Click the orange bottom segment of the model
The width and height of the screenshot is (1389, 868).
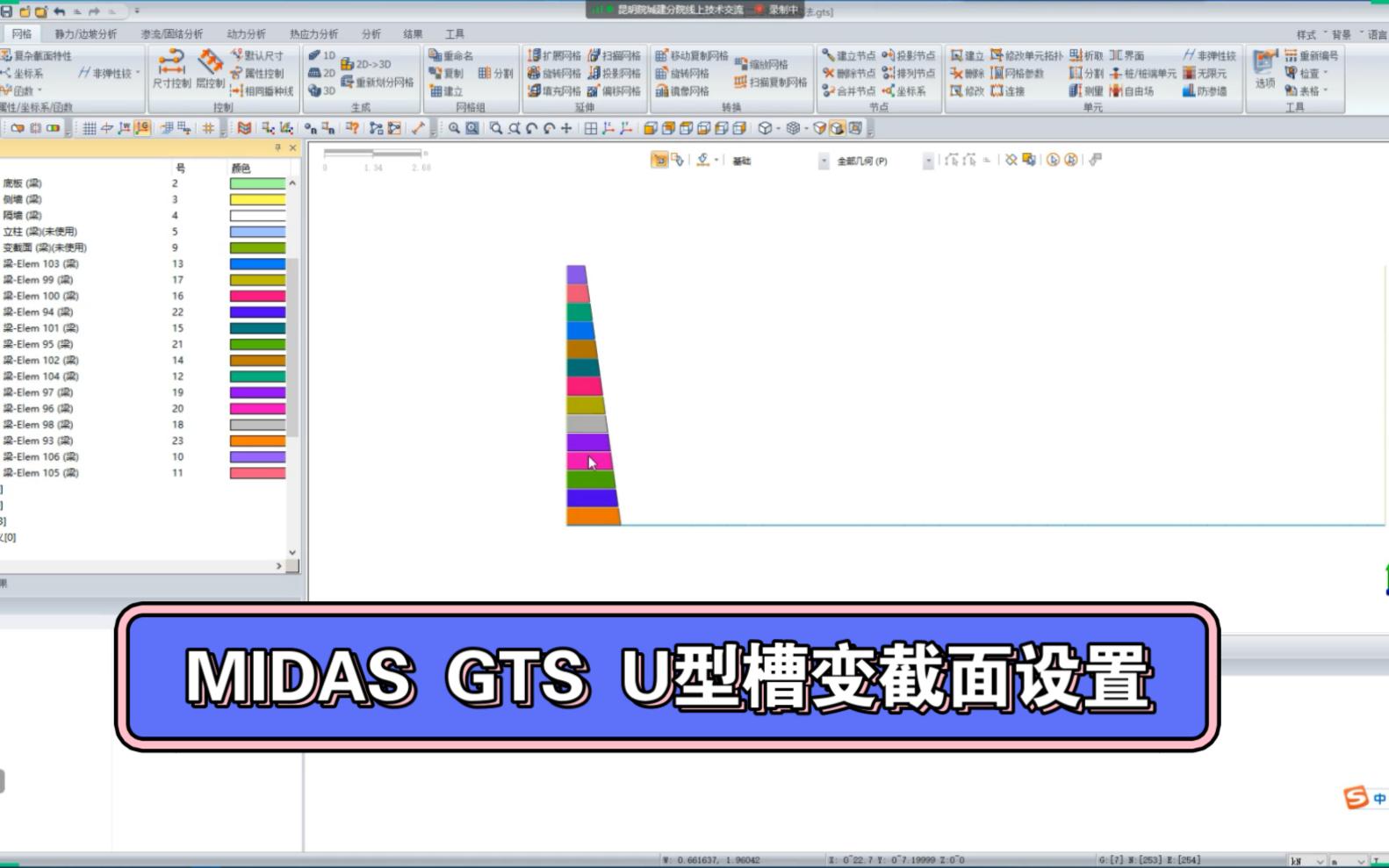[593, 516]
